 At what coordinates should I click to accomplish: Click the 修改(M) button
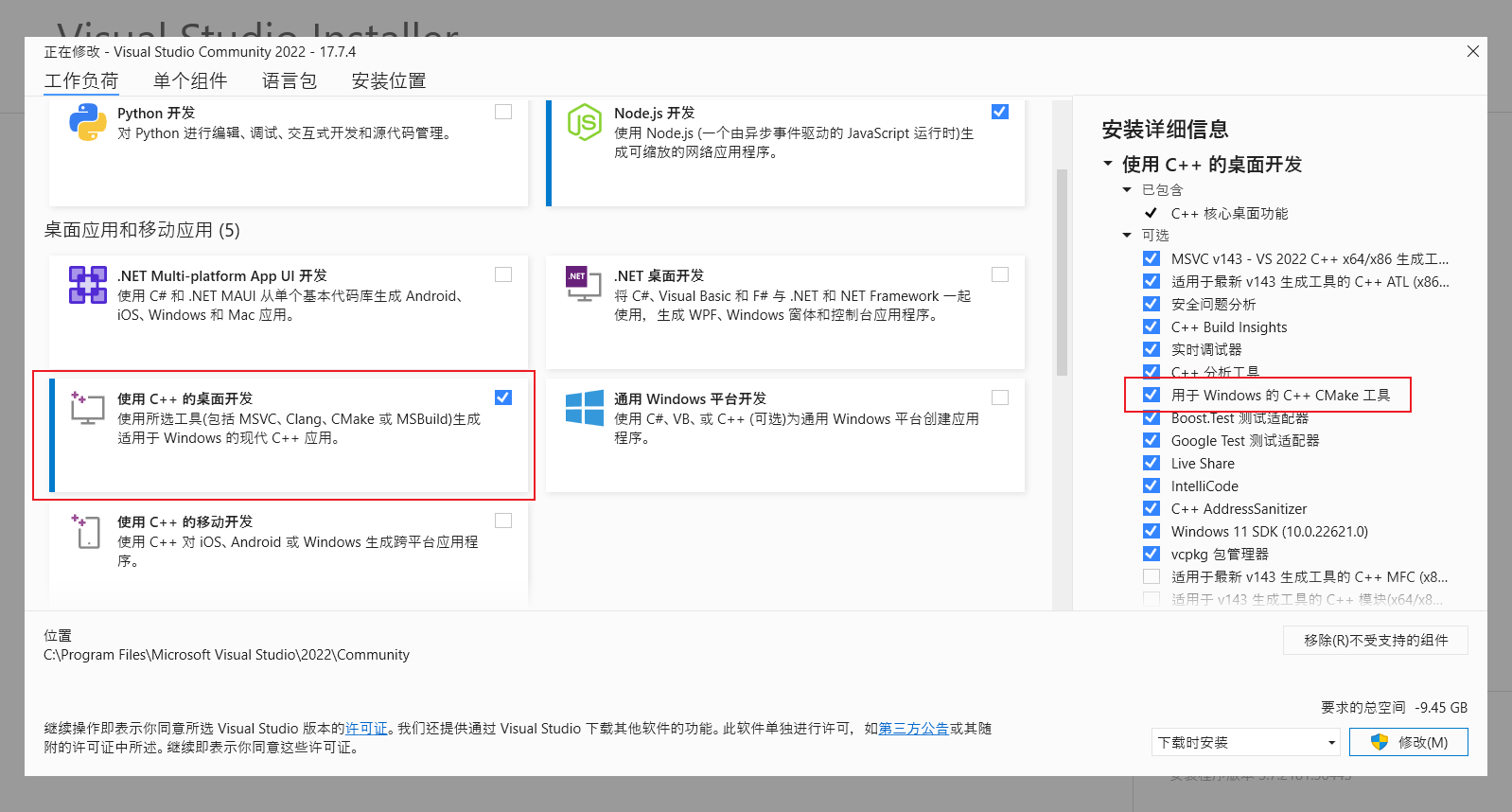coord(1409,742)
